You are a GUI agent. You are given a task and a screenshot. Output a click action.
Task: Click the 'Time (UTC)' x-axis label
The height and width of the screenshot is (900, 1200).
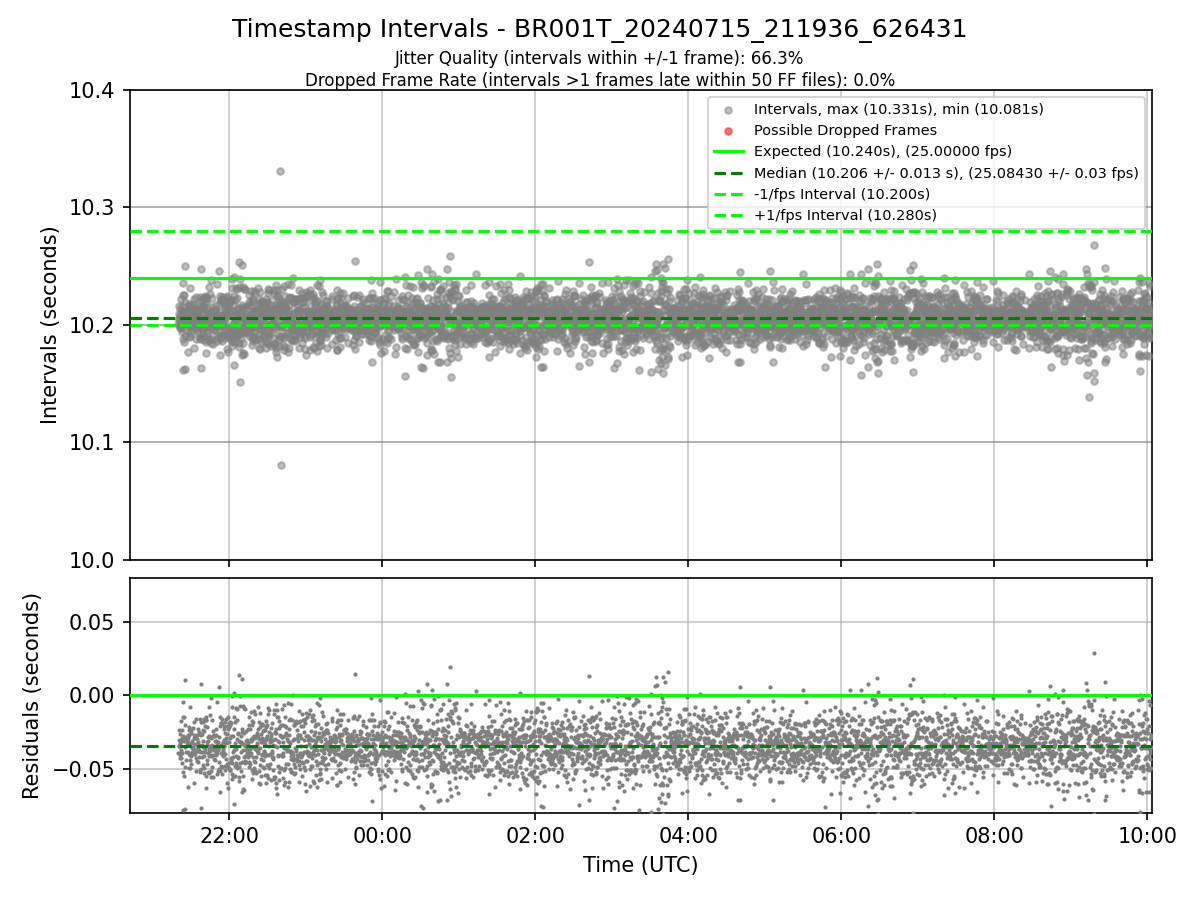click(x=640, y=865)
